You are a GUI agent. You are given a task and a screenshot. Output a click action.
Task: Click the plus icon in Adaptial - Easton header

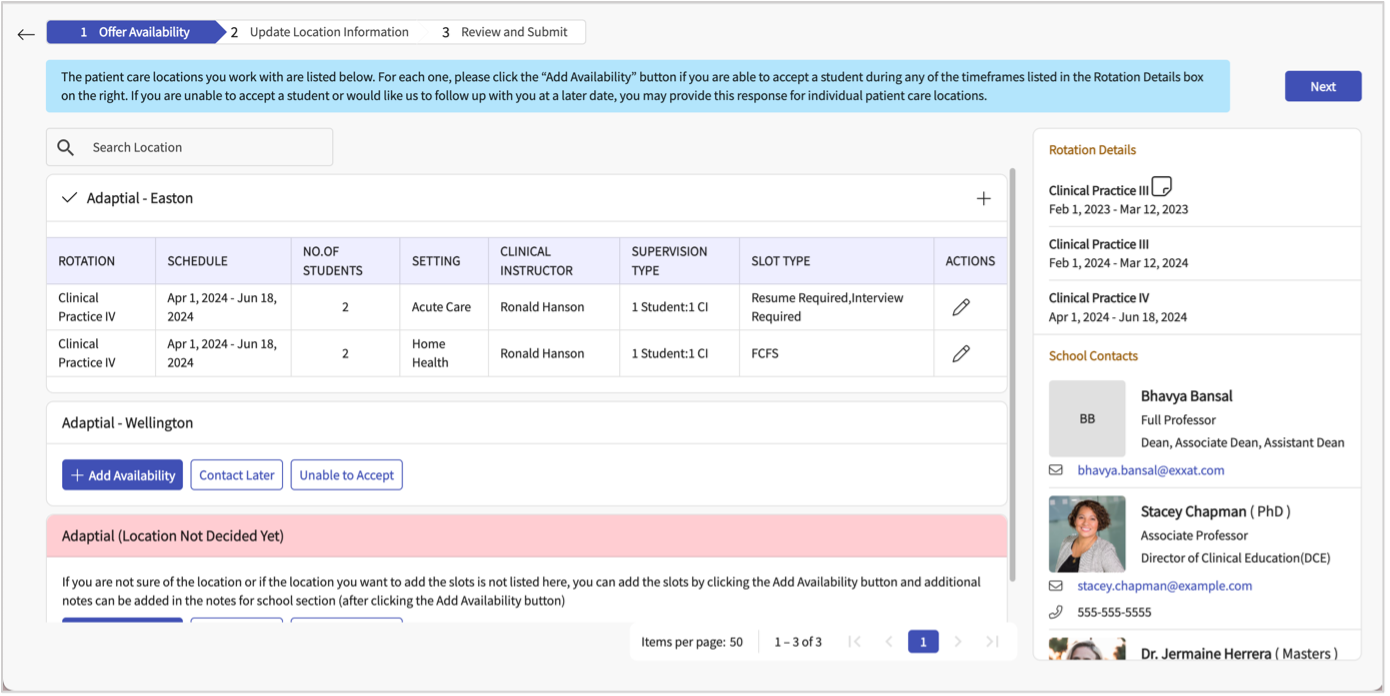click(983, 198)
